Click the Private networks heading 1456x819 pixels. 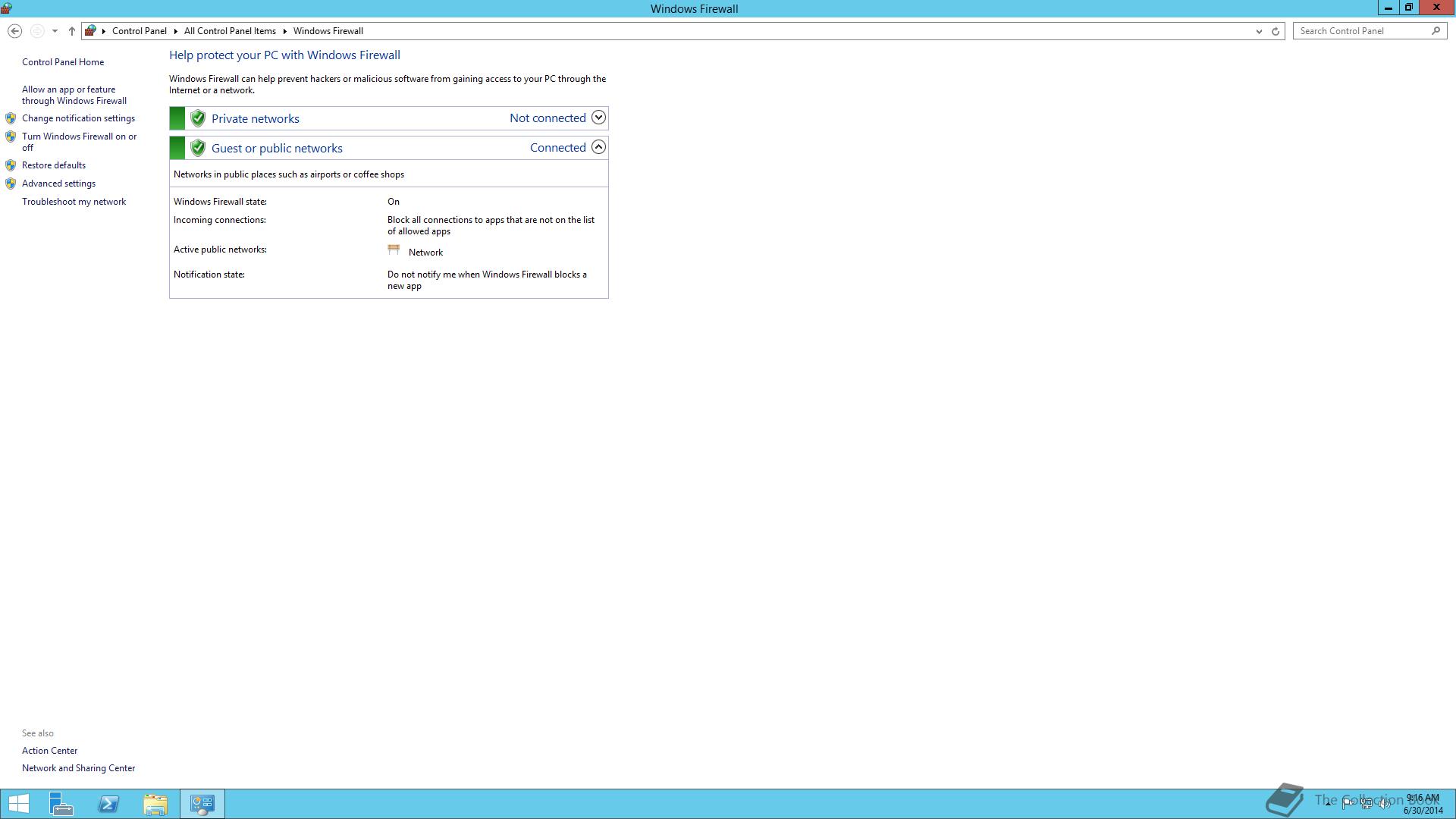coord(256,118)
